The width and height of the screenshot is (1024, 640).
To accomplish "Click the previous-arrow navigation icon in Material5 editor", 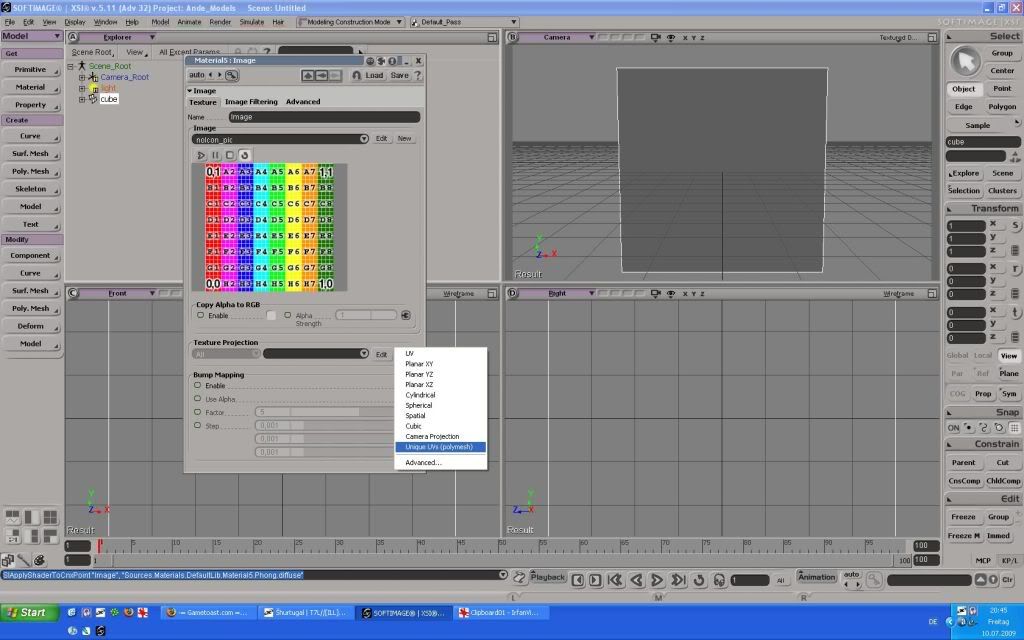I will [321, 76].
